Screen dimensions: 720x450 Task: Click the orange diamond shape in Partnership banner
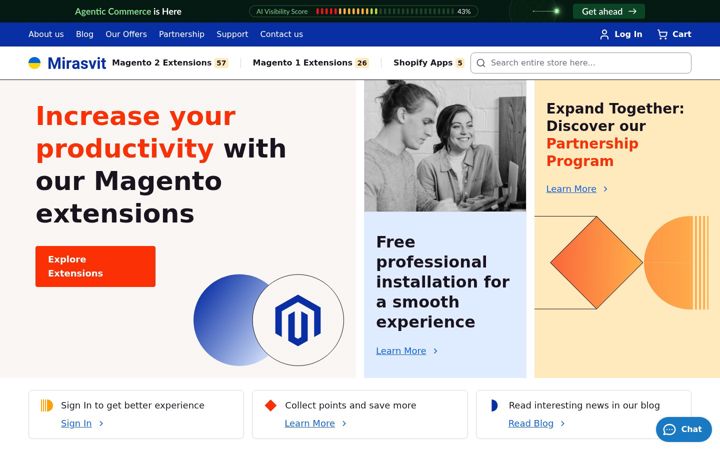click(x=596, y=263)
